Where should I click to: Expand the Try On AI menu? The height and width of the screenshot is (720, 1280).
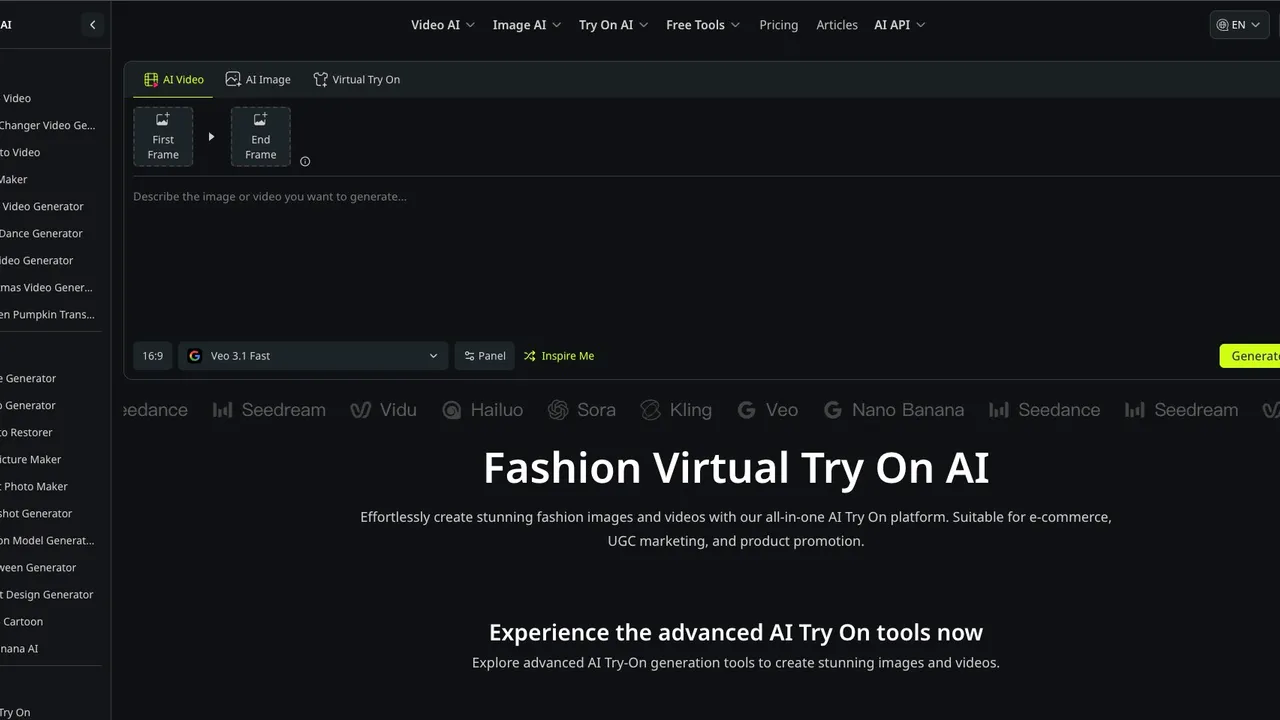click(614, 25)
